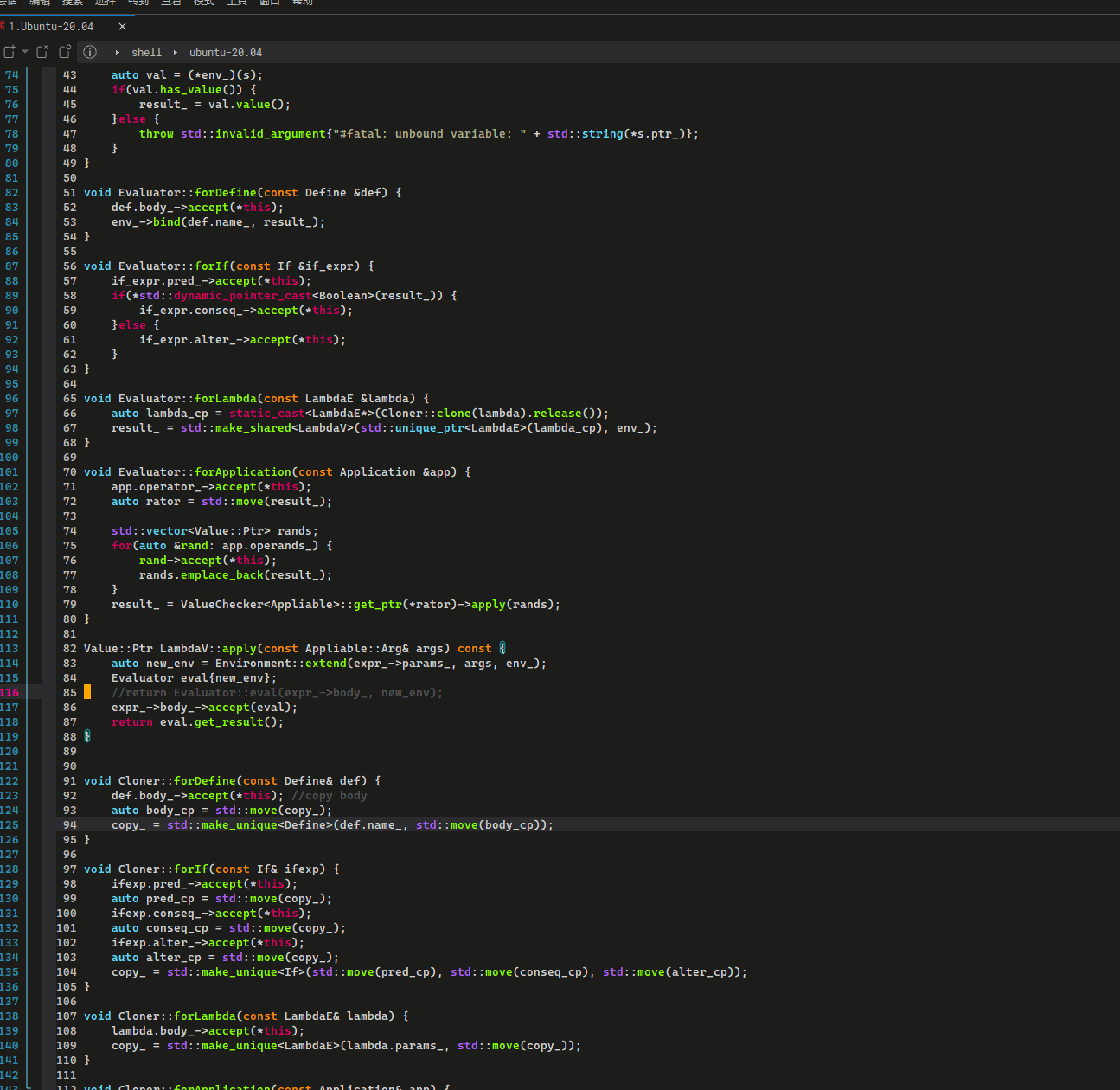Expand the breadcrumb arrow before shell
The width and height of the screenshot is (1120, 1090).
tap(118, 53)
